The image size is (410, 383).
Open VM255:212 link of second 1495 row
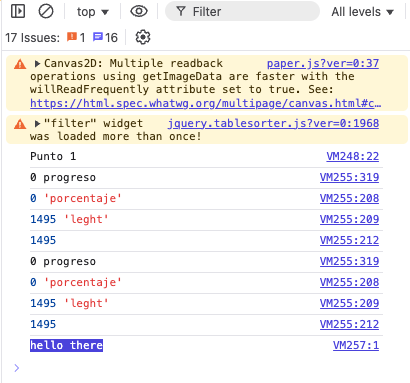click(x=349, y=324)
